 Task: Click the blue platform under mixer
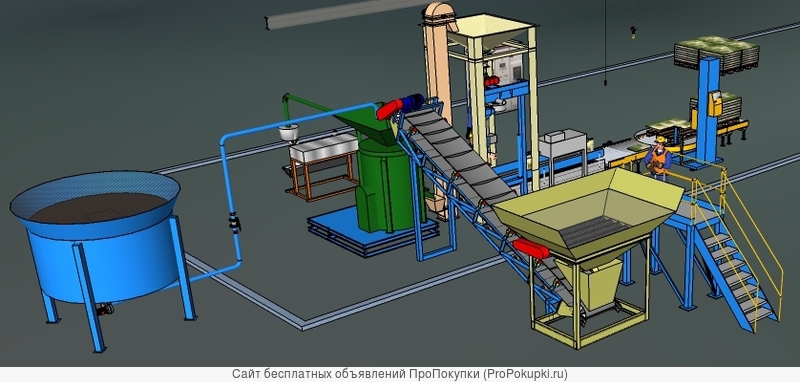pos(372,234)
